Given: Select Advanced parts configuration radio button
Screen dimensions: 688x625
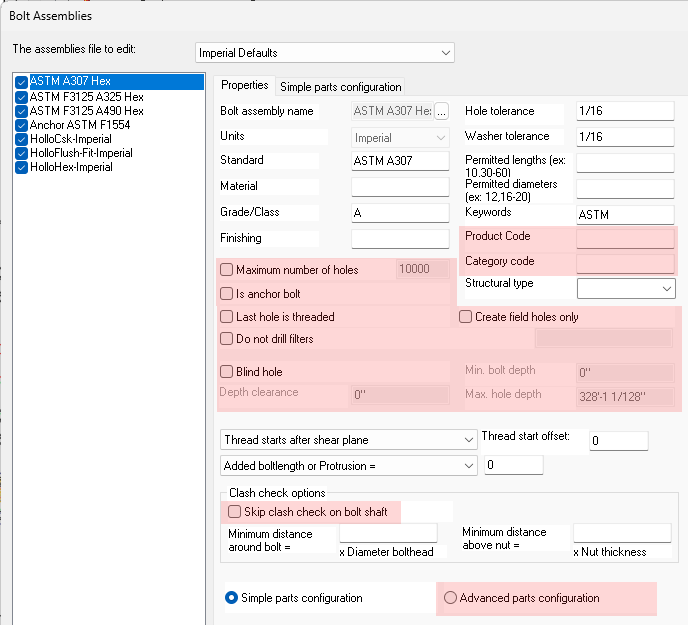Looking at the screenshot, I should [x=451, y=598].
